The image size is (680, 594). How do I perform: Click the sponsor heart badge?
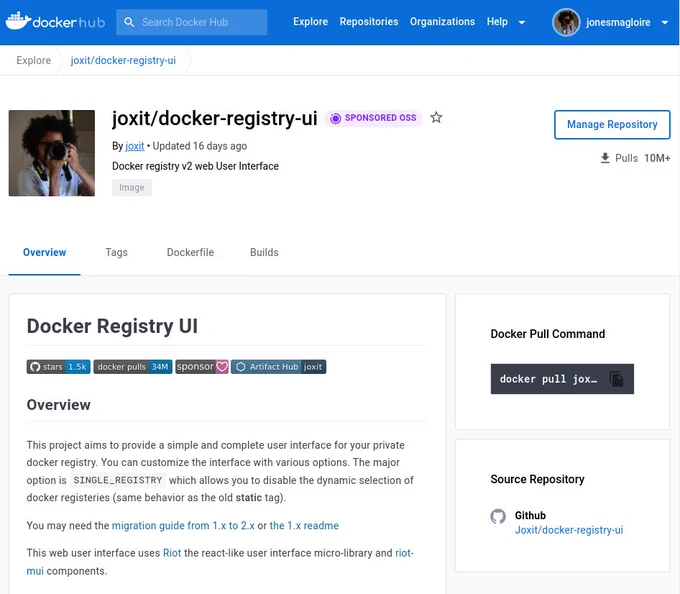[x=202, y=367]
